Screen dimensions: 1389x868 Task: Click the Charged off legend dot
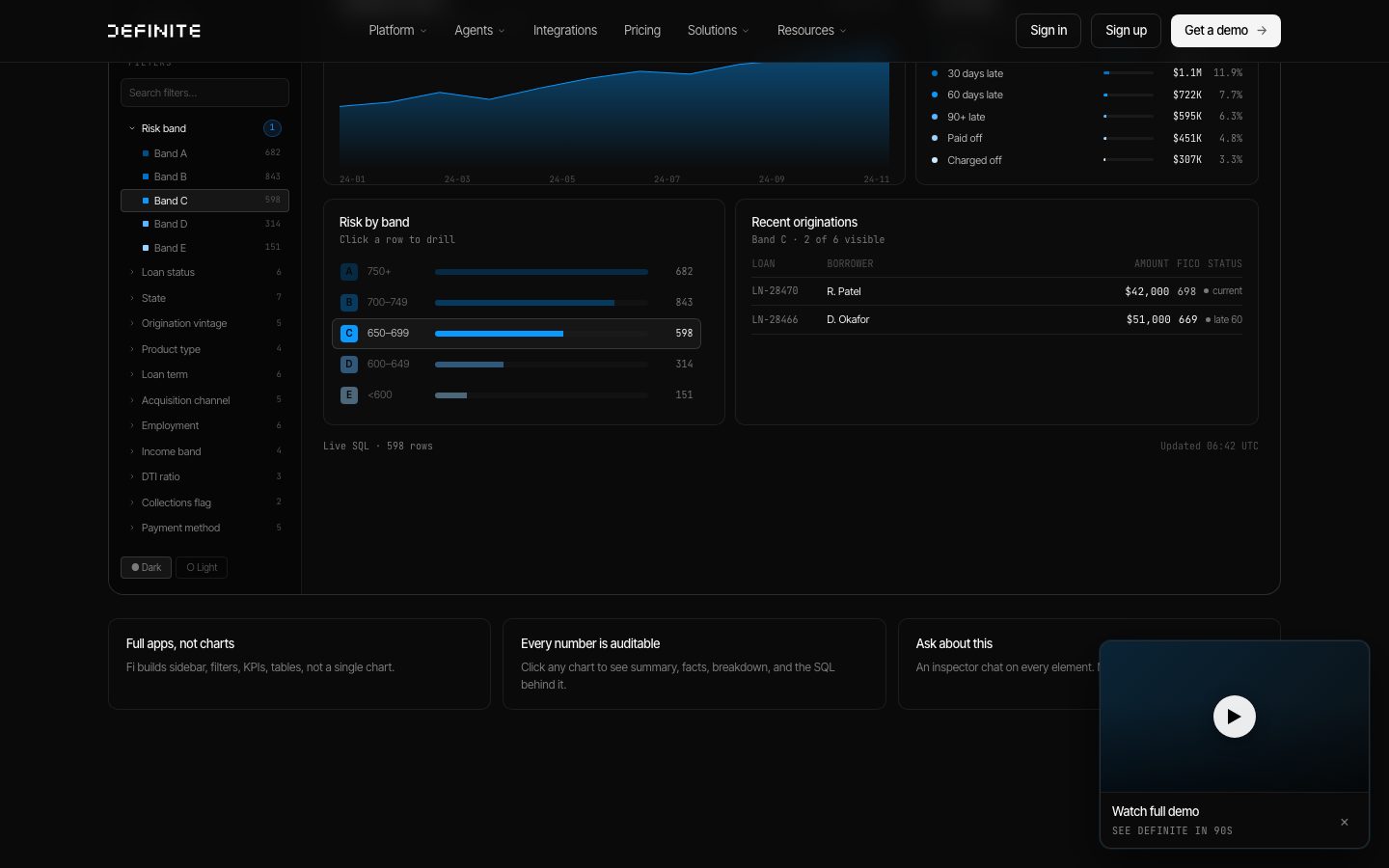934,160
